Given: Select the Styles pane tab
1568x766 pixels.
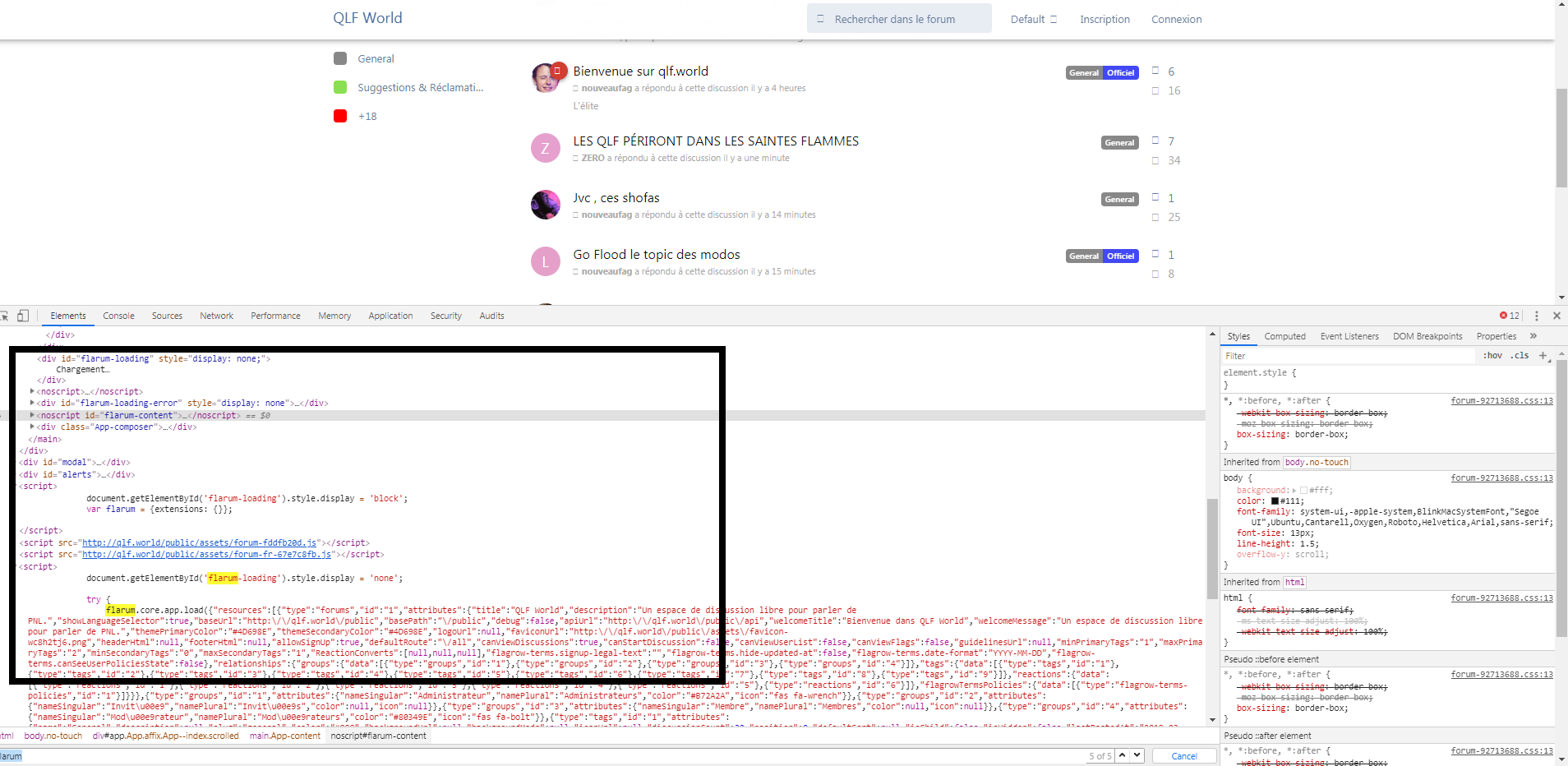Looking at the screenshot, I should point(1238,336).
